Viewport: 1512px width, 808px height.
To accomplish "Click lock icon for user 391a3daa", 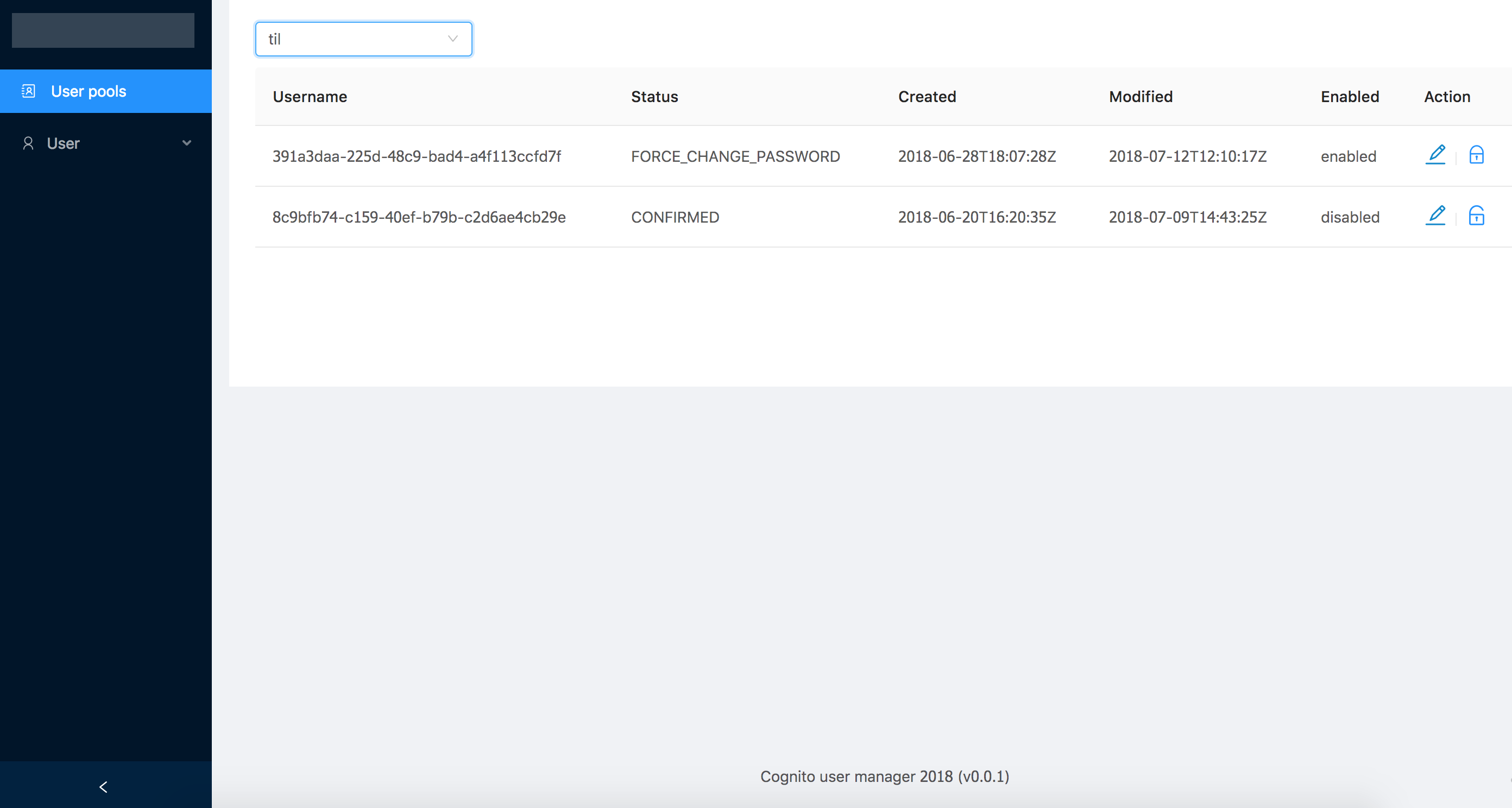I will [1476, 155].
